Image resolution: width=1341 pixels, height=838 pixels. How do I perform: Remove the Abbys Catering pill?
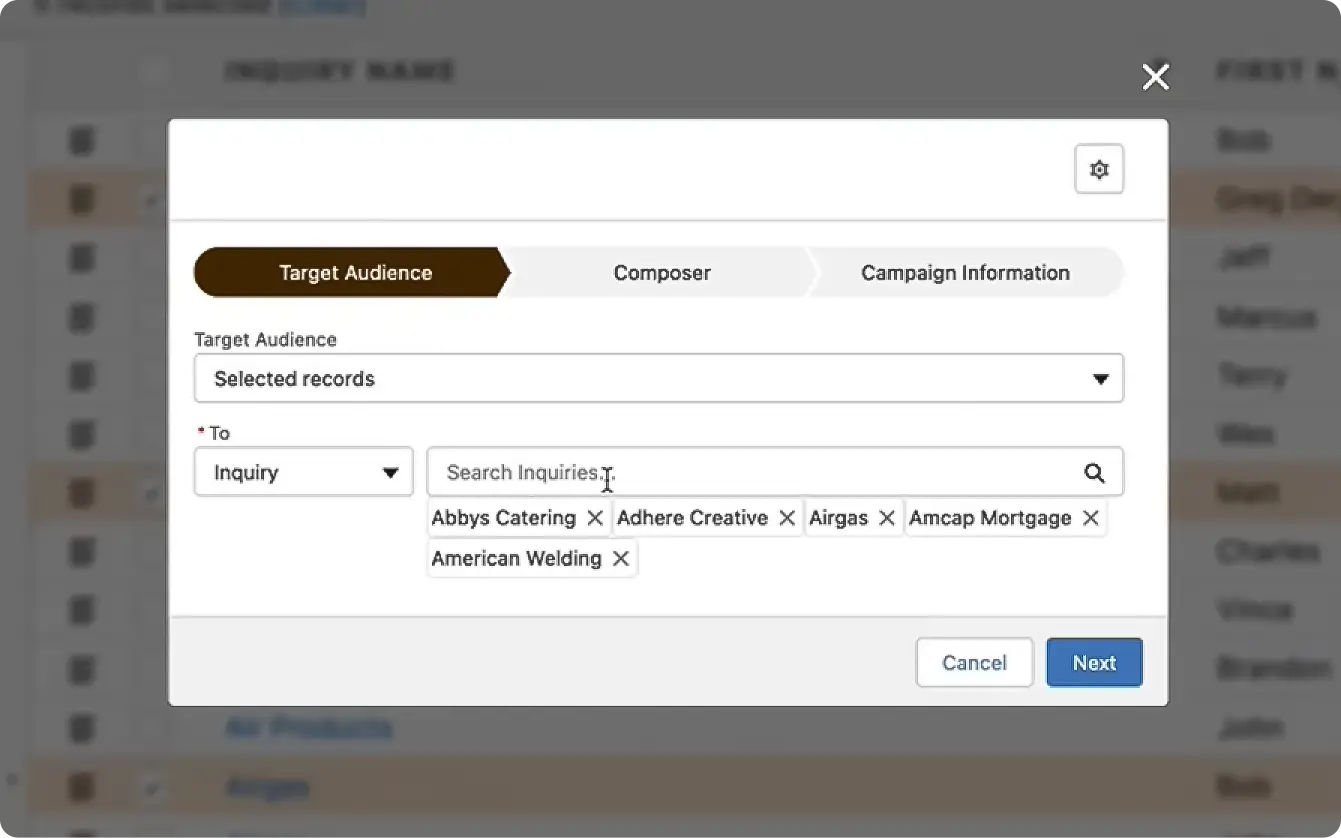tap(595, 518)
